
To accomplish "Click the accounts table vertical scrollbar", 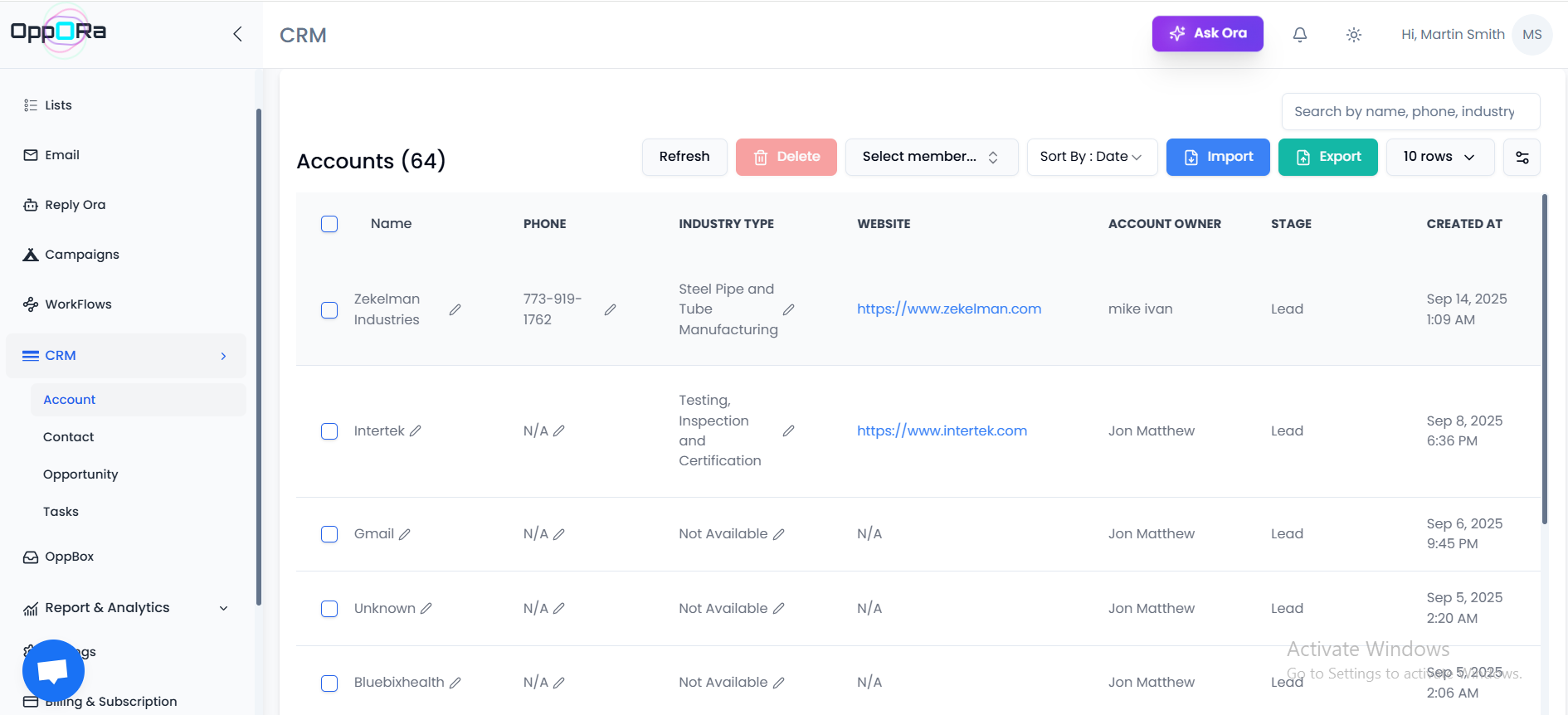I will [x=1544, y=358].
